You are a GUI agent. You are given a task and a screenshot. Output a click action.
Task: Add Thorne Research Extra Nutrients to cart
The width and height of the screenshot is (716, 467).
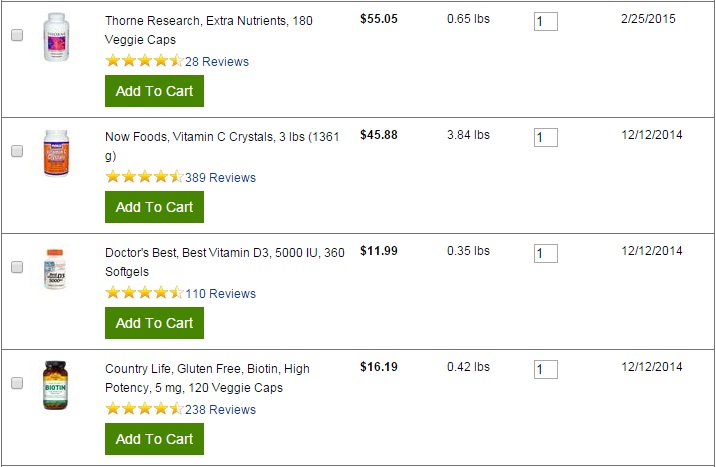pos(154,91)
